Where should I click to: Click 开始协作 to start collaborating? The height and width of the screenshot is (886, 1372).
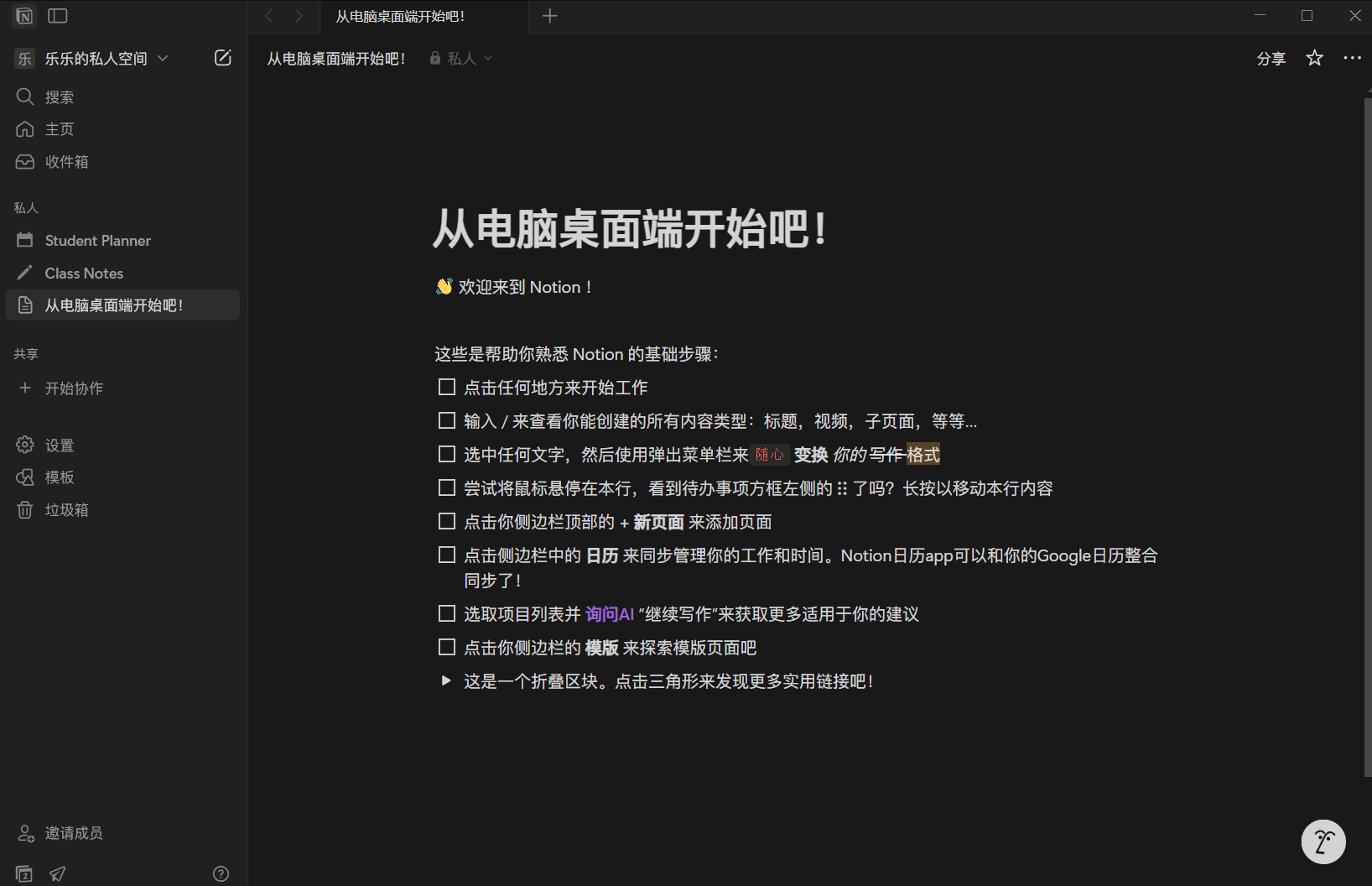click(x=122, y=388)
